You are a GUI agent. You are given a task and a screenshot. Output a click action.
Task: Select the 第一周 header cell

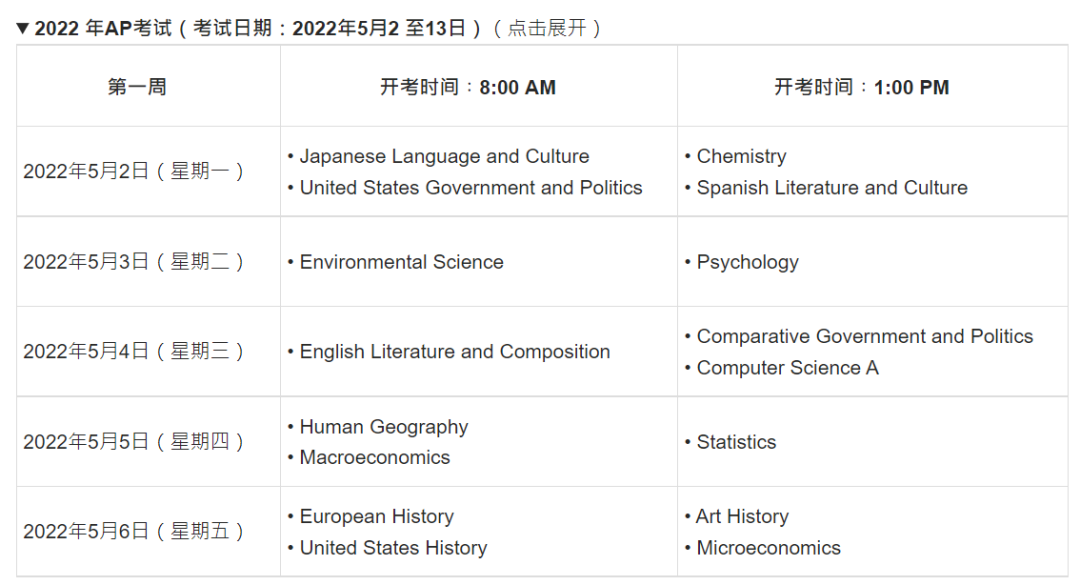coord(137,87)
